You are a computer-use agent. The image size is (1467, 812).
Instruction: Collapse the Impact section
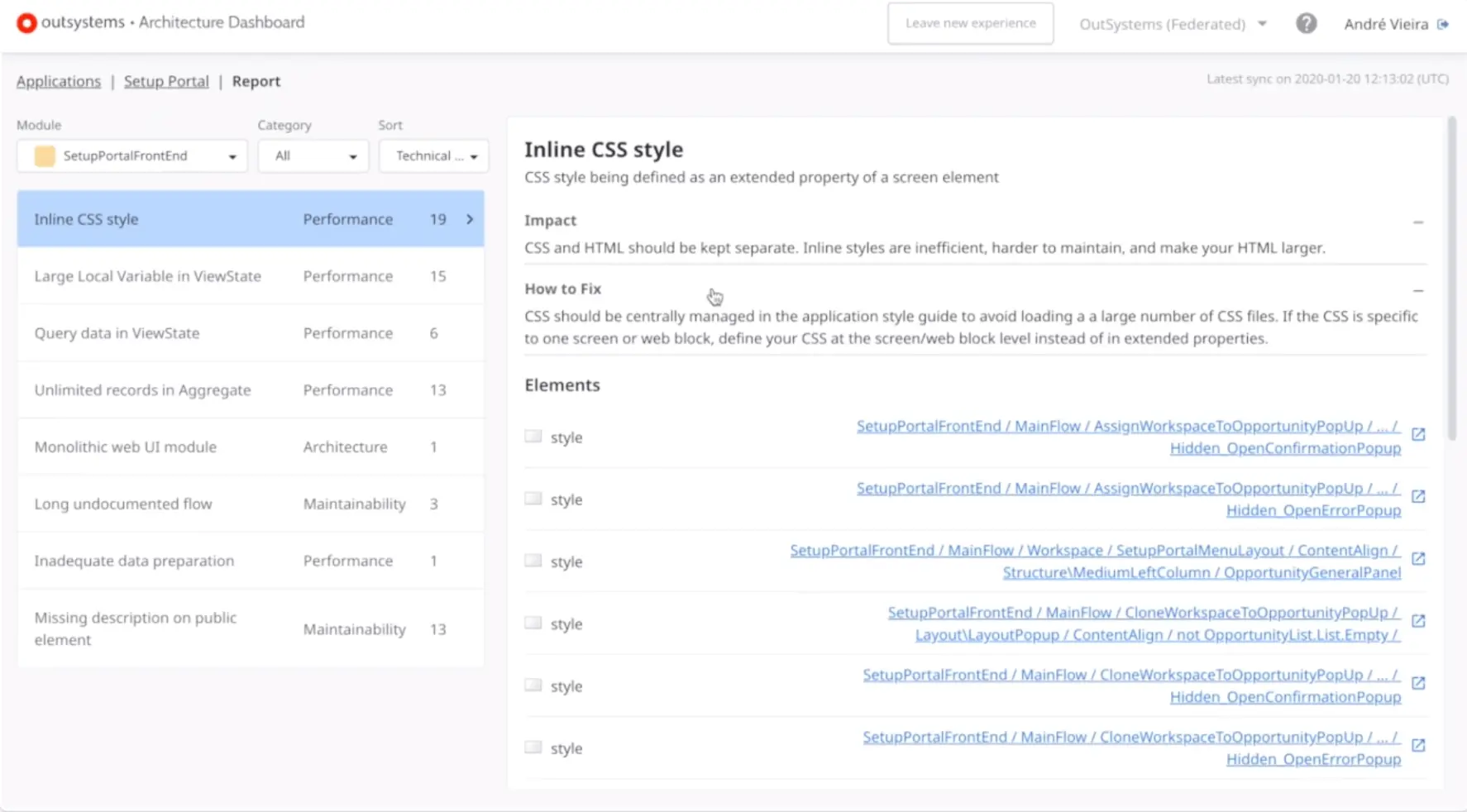1418,222
